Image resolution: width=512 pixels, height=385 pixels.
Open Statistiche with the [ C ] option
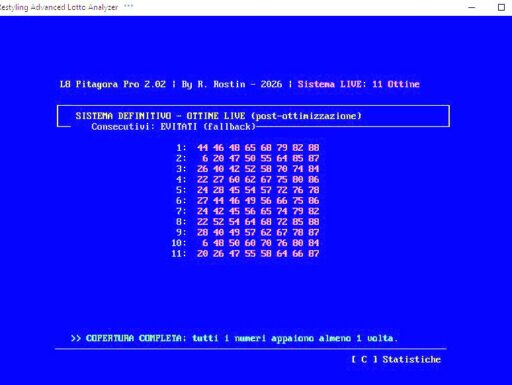tap(396, 359)
